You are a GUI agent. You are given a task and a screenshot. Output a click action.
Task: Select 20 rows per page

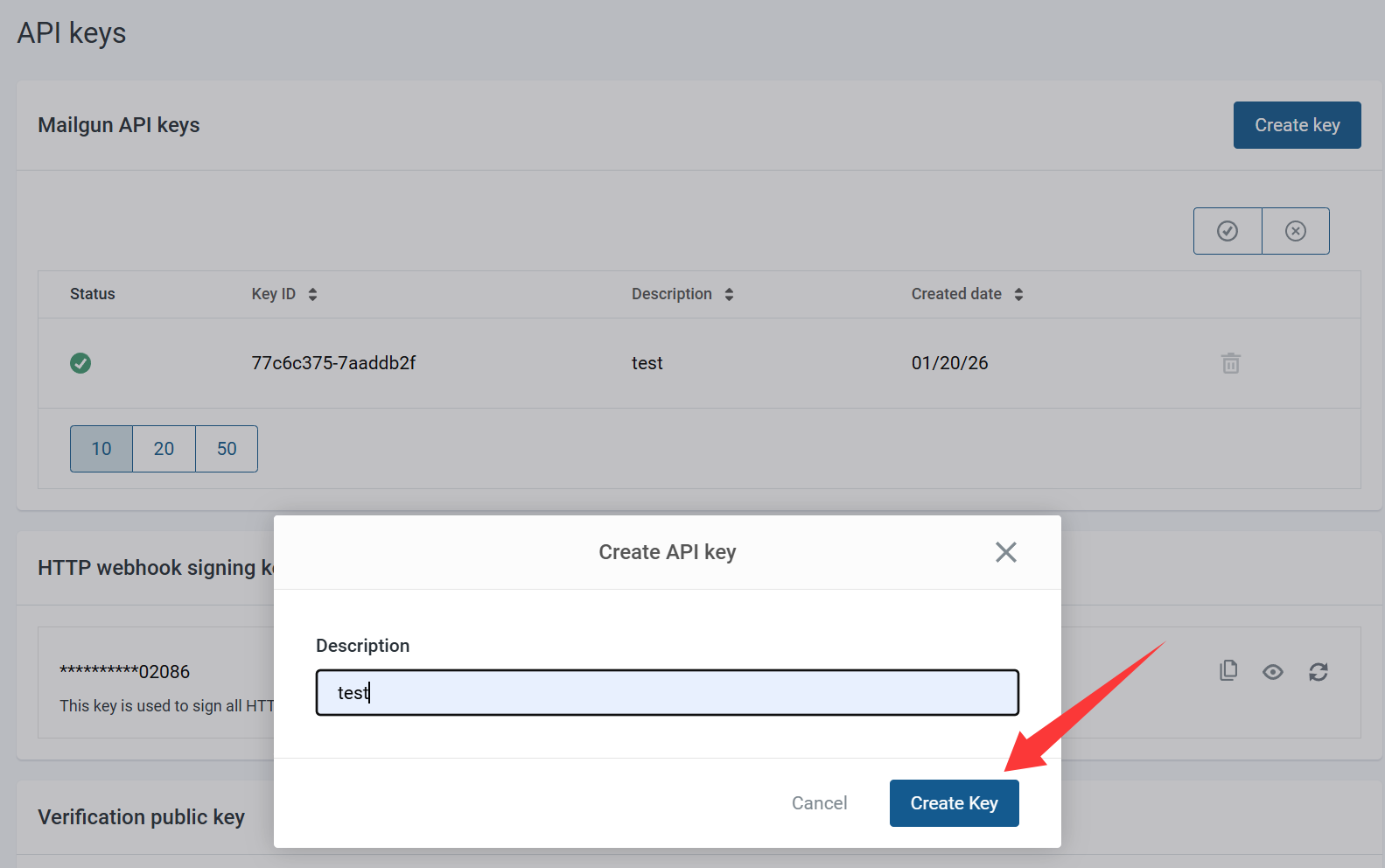click(164, 449)
